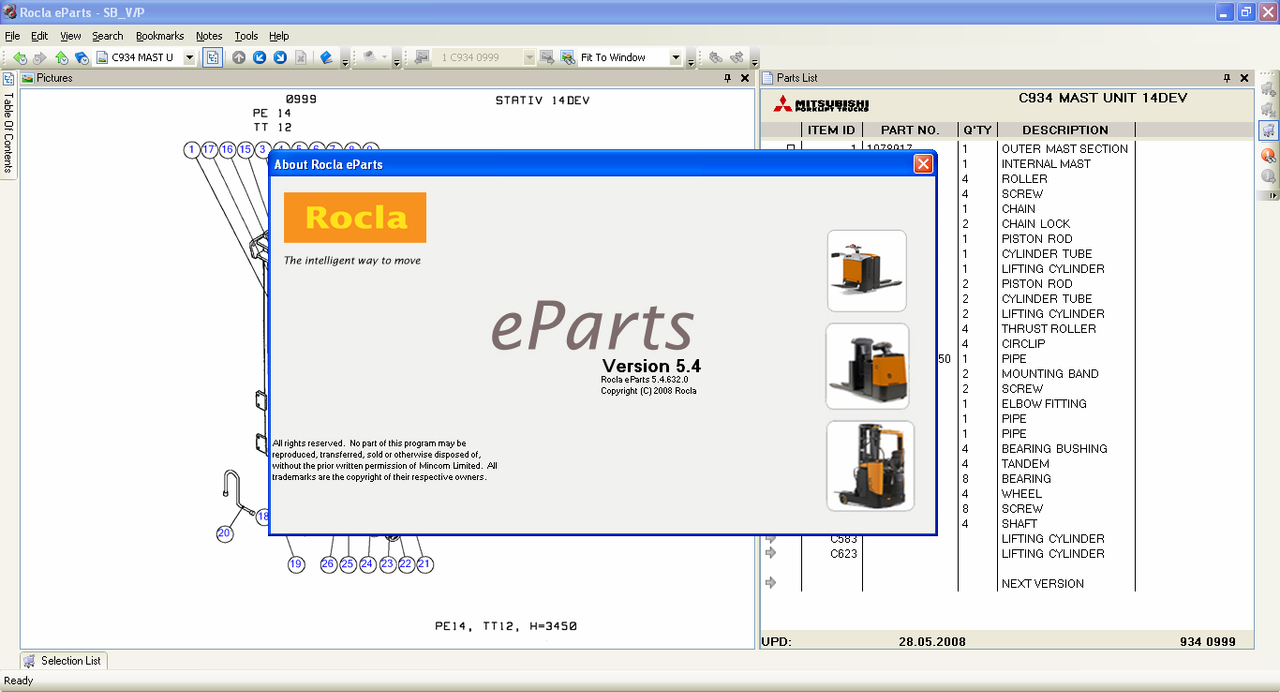Open the Selection List tab
The height and width of the screenshot is (692, 1280).
[x=63, y=661]
